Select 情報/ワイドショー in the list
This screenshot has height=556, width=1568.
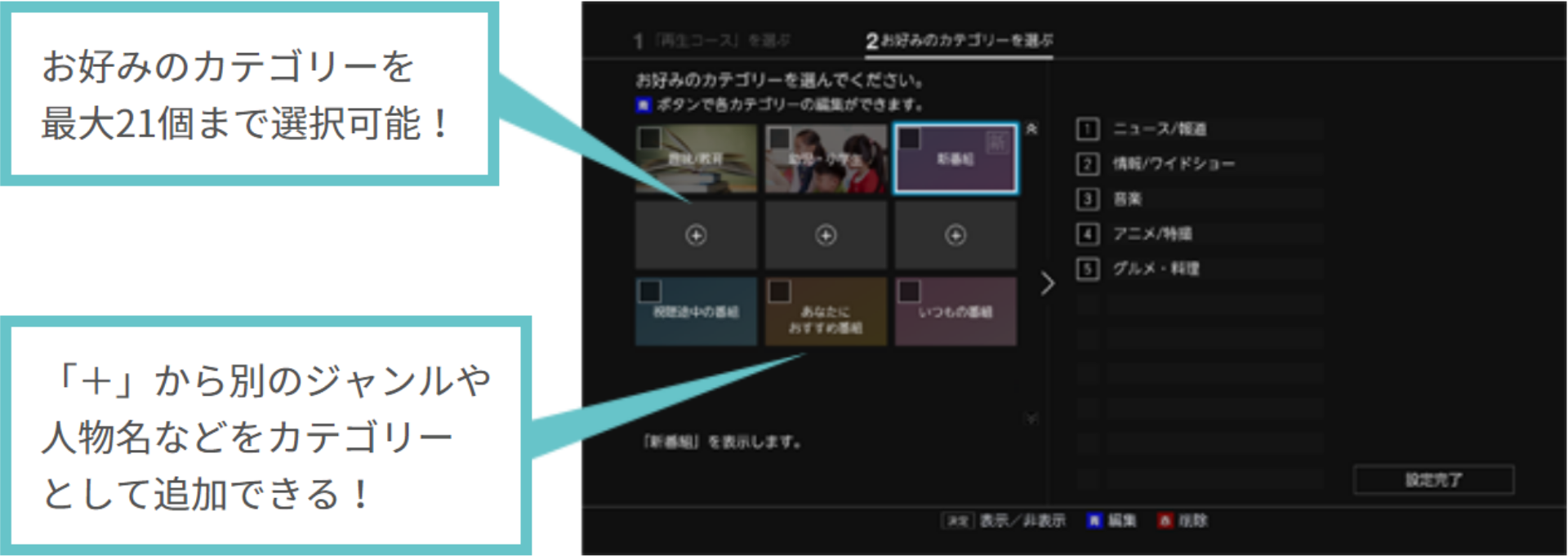point(1174,164)
